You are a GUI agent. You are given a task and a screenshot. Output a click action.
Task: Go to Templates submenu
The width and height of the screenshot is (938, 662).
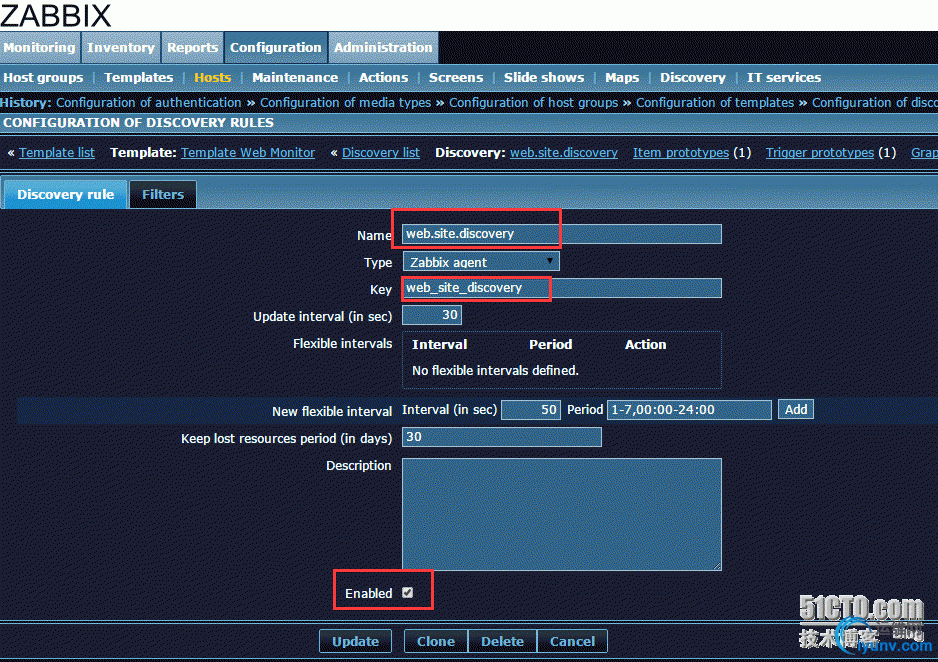click(x=138, y=78)
